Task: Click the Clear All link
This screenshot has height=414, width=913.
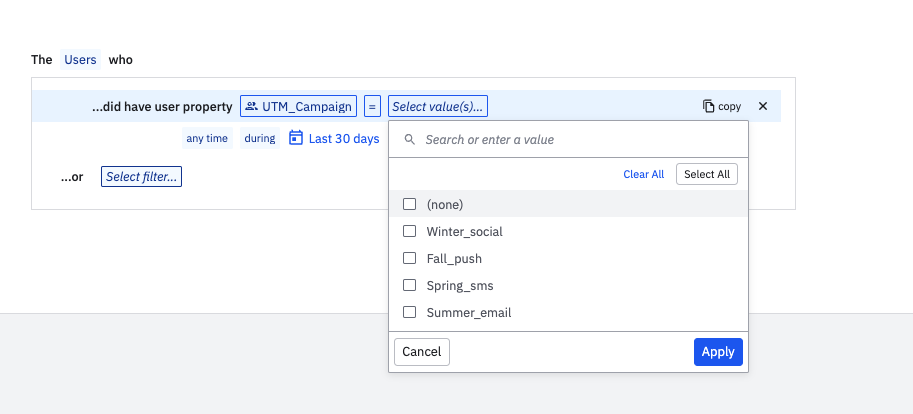Action: pyautogui.click(x=643, y=174)
